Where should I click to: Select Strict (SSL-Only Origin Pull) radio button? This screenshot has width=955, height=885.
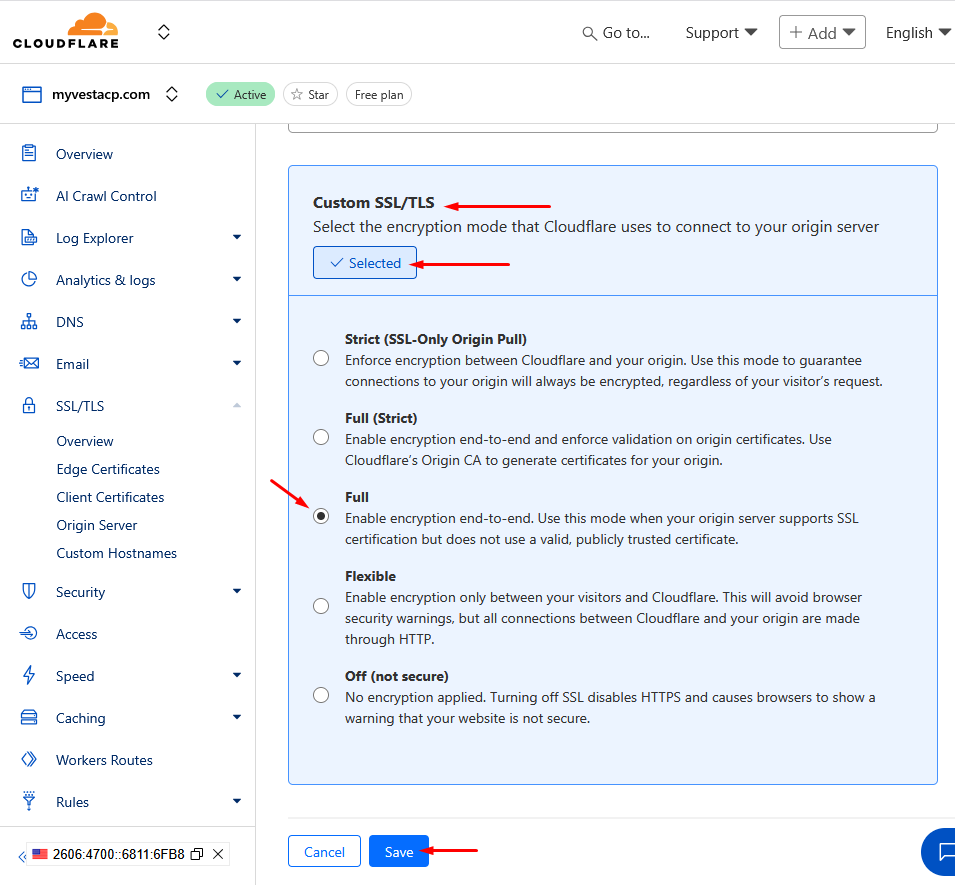pyautogui.click(x=321, y=358)
